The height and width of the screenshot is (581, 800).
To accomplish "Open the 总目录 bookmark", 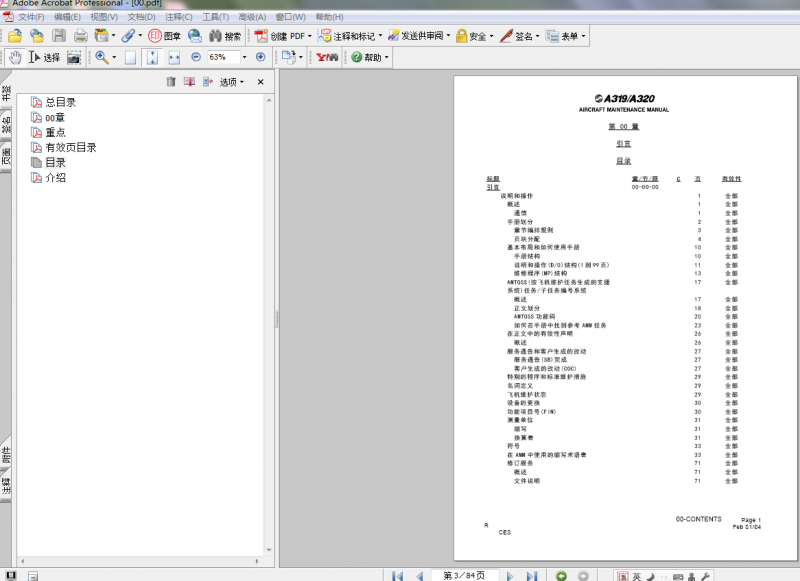I will (x=60, y=102).
